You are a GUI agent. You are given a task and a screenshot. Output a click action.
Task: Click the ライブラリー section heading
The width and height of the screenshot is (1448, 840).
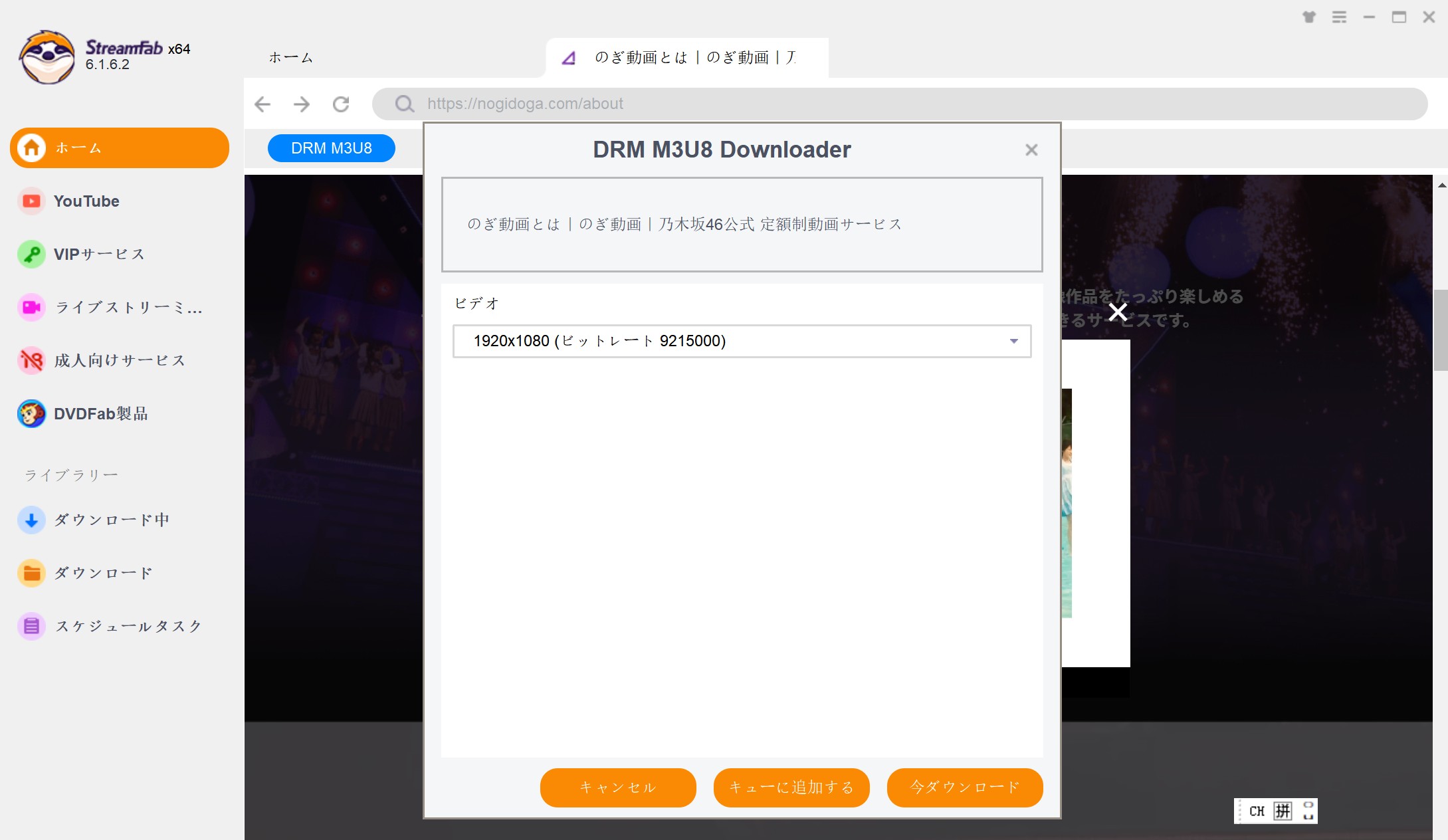coord(72,475)
